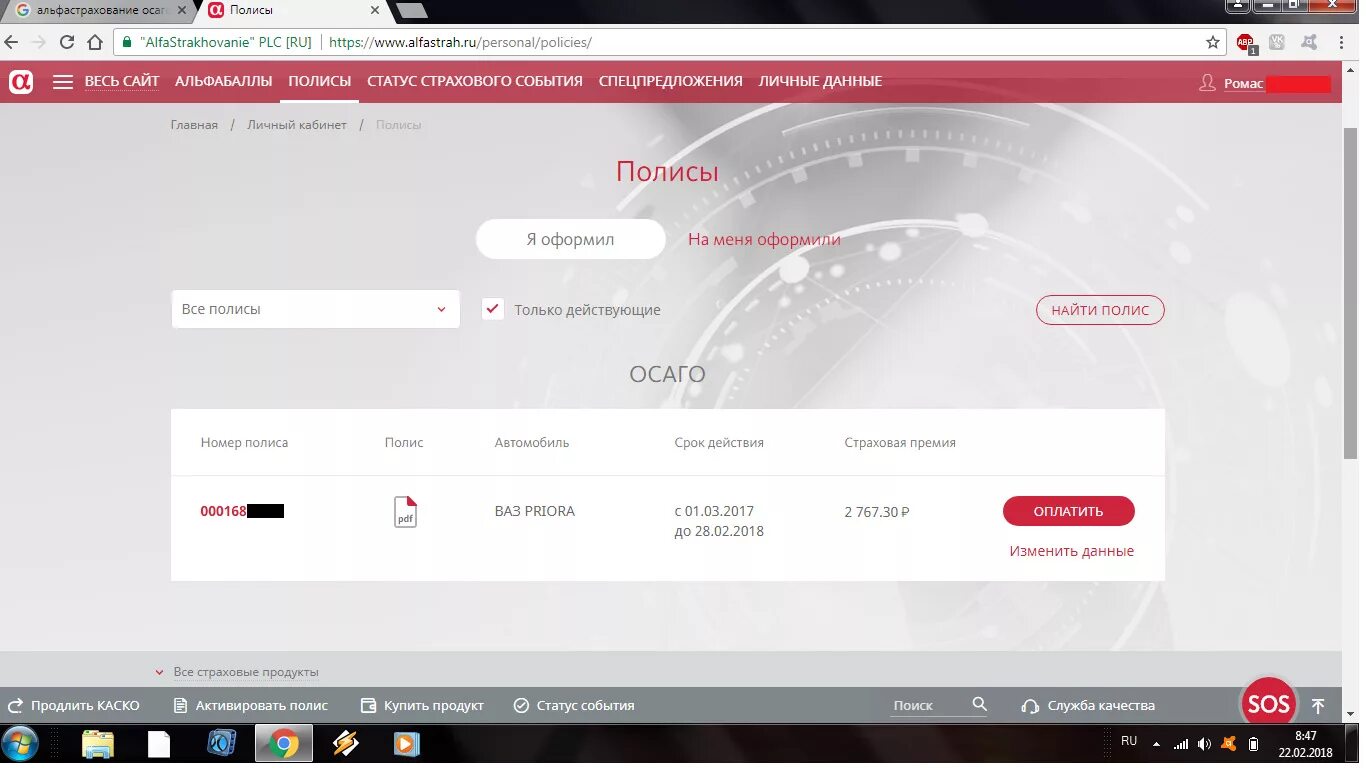The width and height of the screenshot is (1366, 768).
Task: Click the search magnifier icon in footer bar
Action: tap(979, 705)
